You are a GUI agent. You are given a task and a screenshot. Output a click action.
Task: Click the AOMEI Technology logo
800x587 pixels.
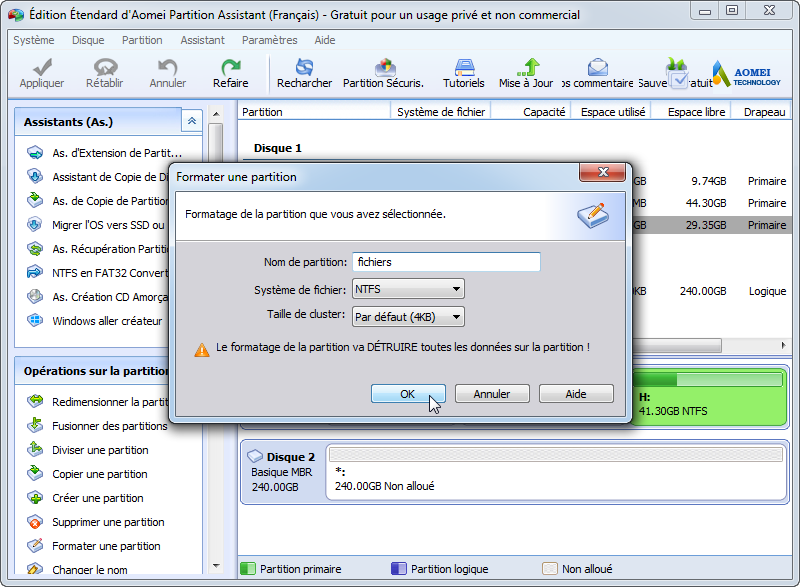(746, 74)
